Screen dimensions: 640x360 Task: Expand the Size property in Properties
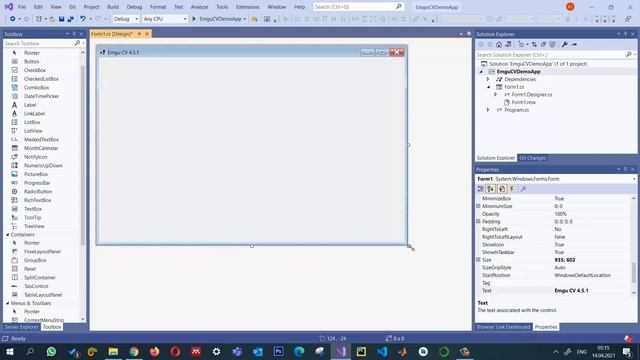(478, 260)
